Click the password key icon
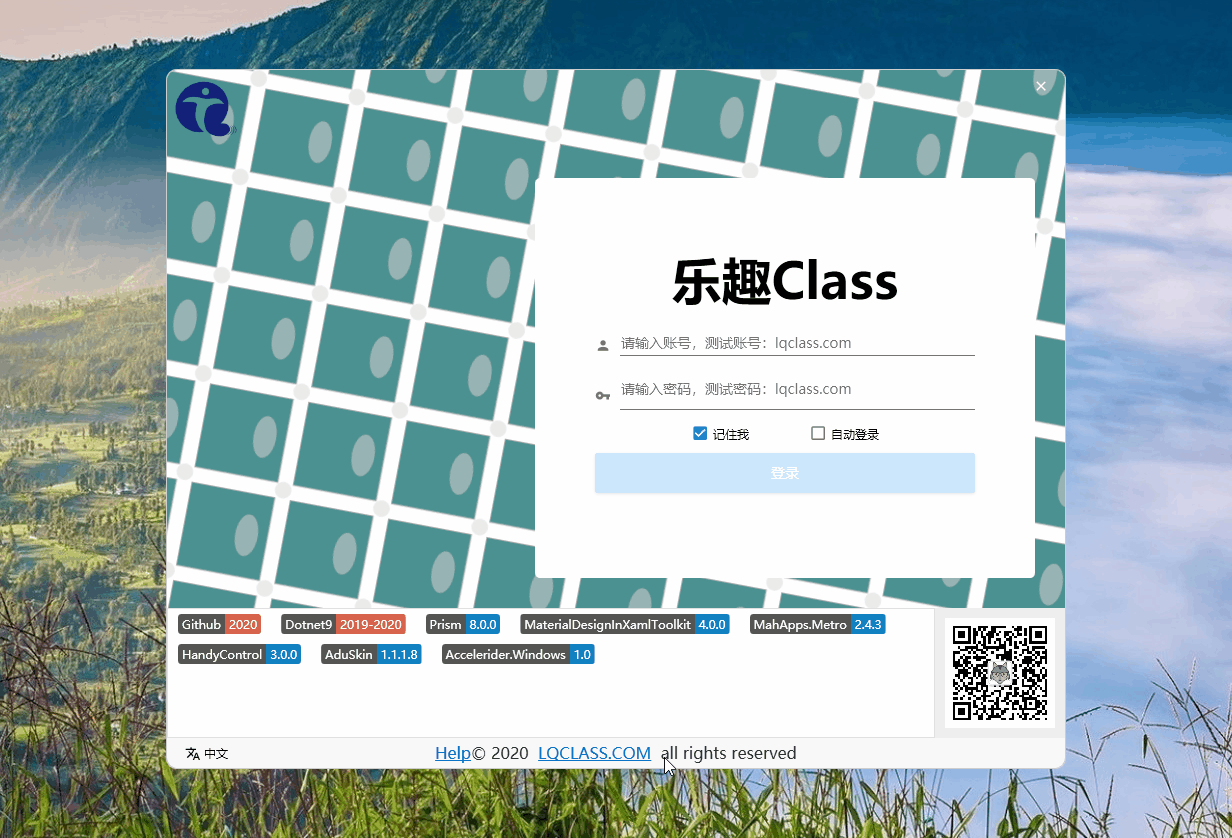The image size is (1232, 838). pos(603,396)
